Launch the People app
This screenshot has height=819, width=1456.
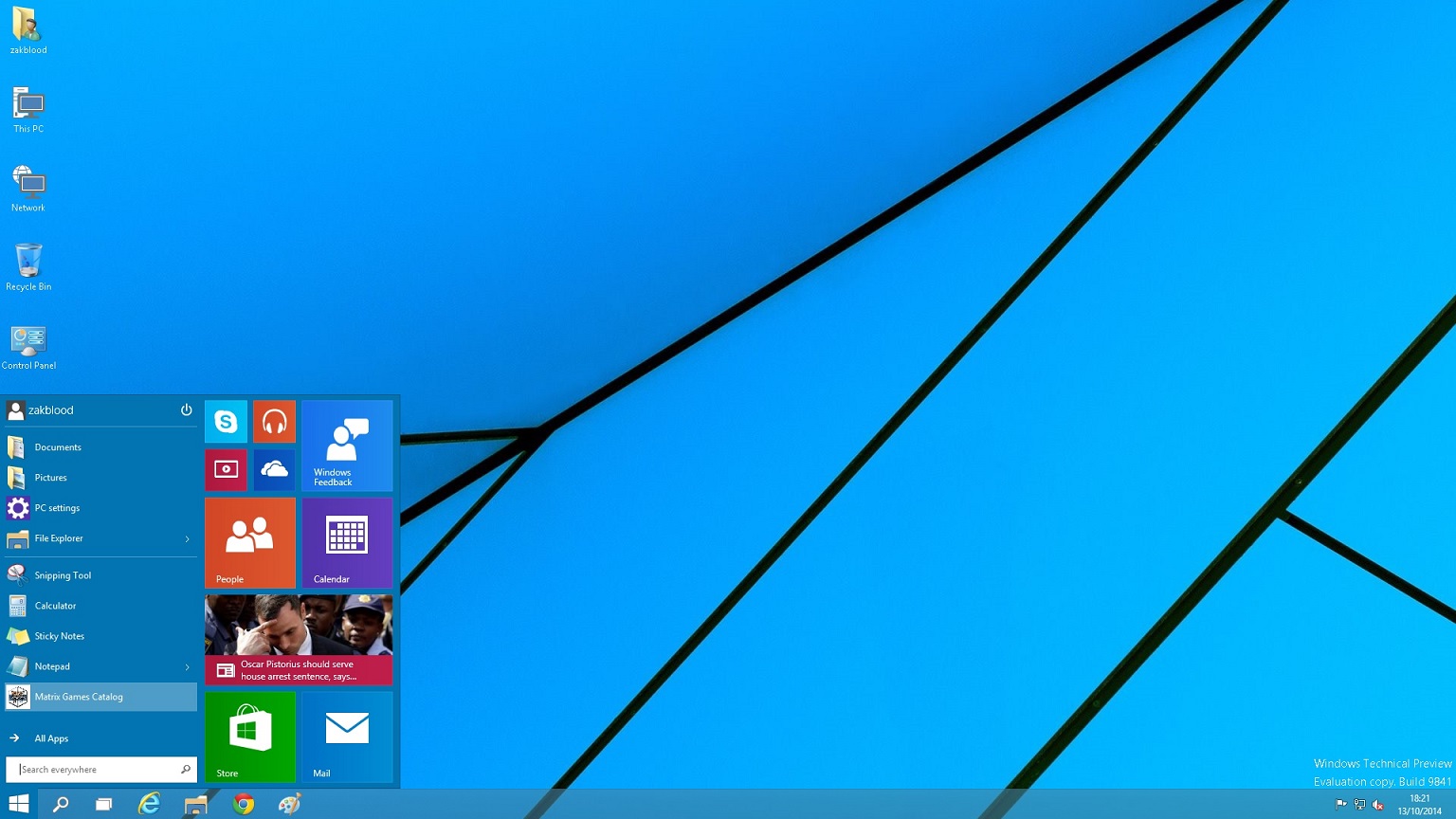[249, 542]
